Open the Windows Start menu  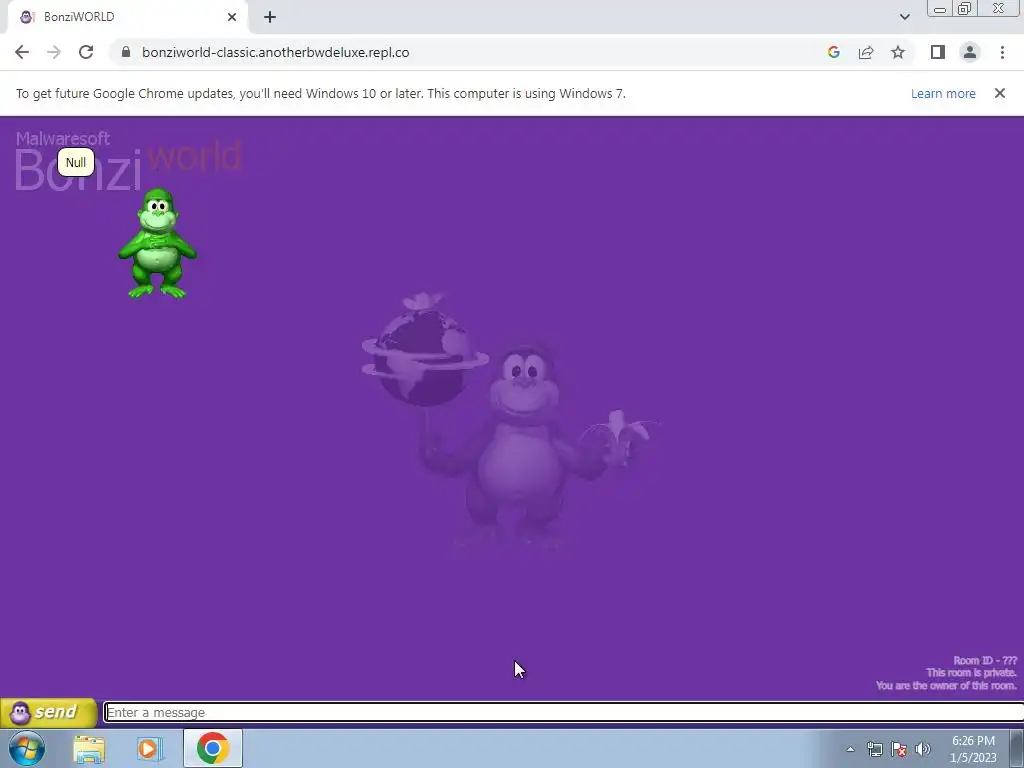point(27,748)
